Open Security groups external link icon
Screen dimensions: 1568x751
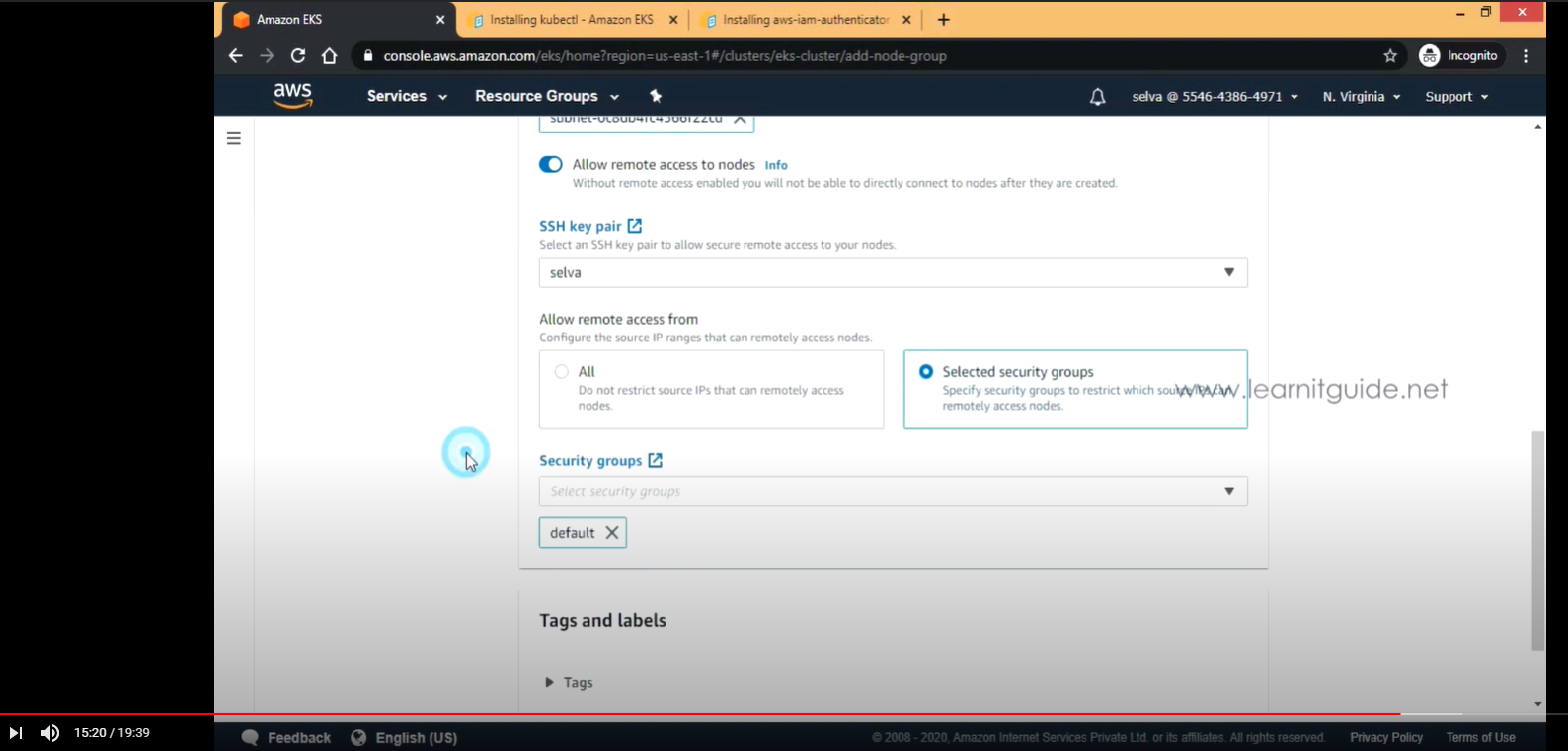pos(656,461)
